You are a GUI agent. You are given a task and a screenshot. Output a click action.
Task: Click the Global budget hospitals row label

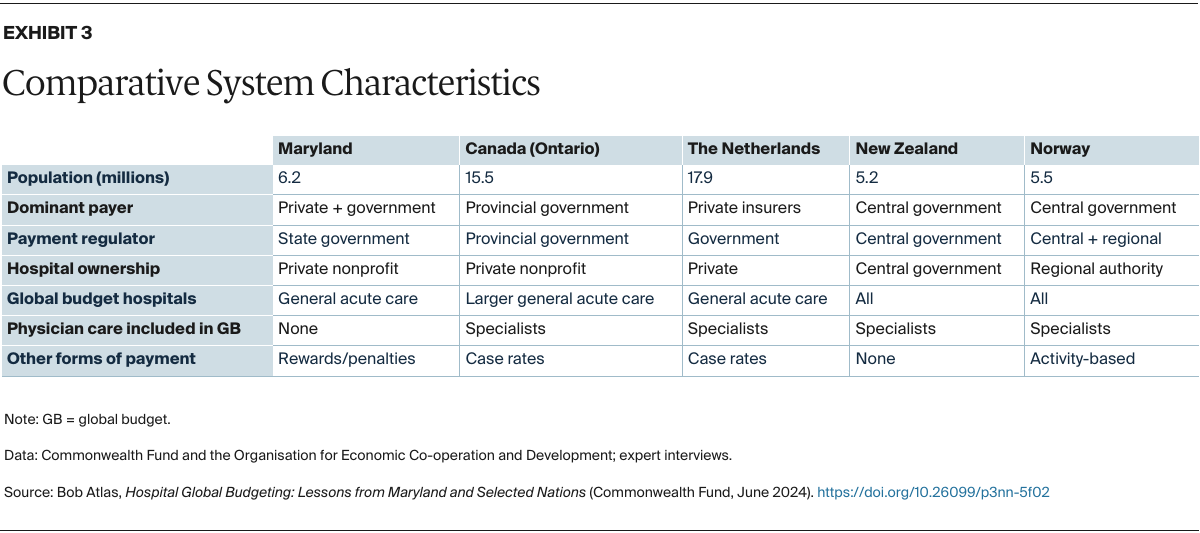pyautogui.click(x=102, y=298)
